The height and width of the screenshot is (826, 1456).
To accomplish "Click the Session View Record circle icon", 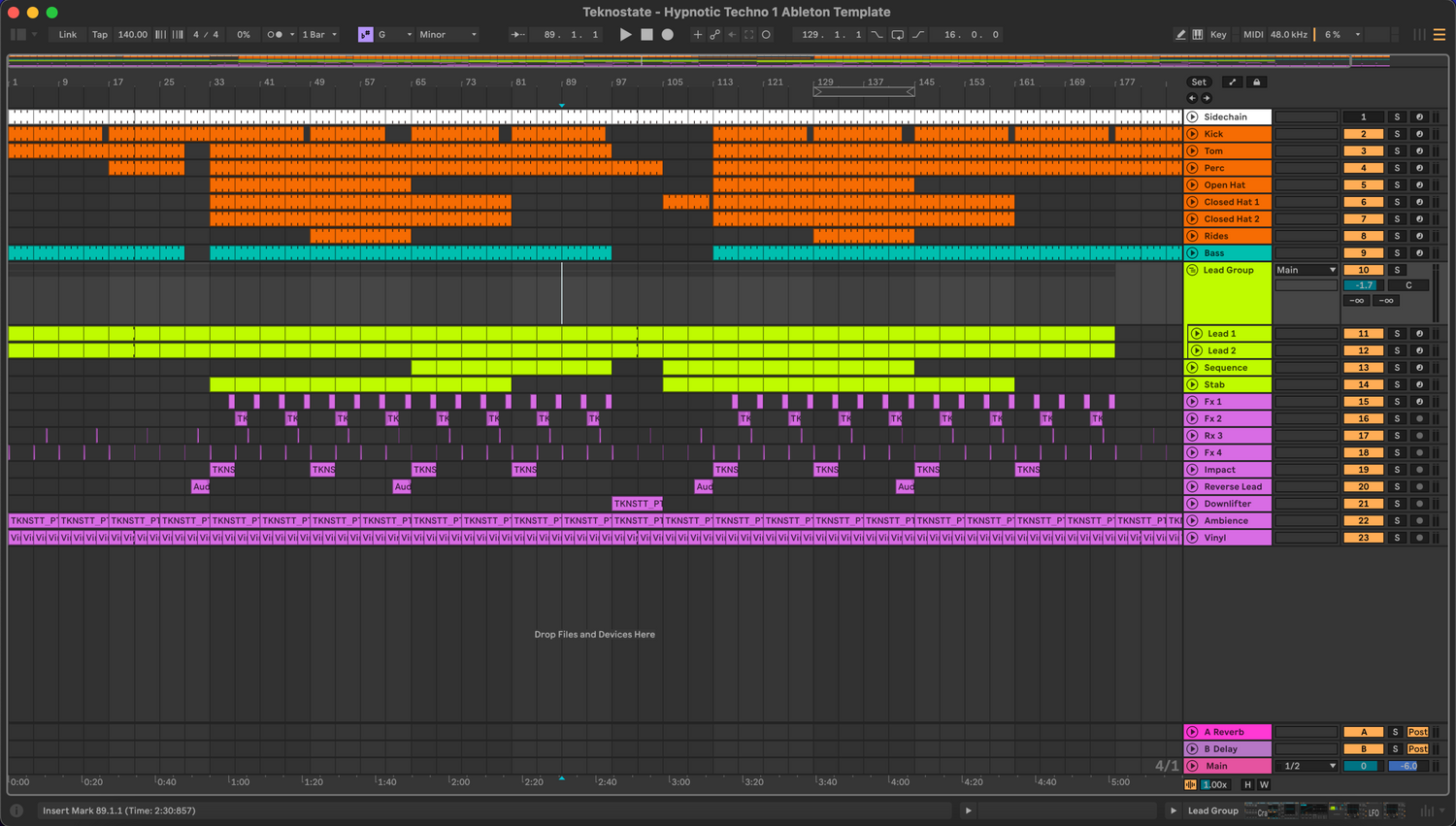I will click(766, 34).
